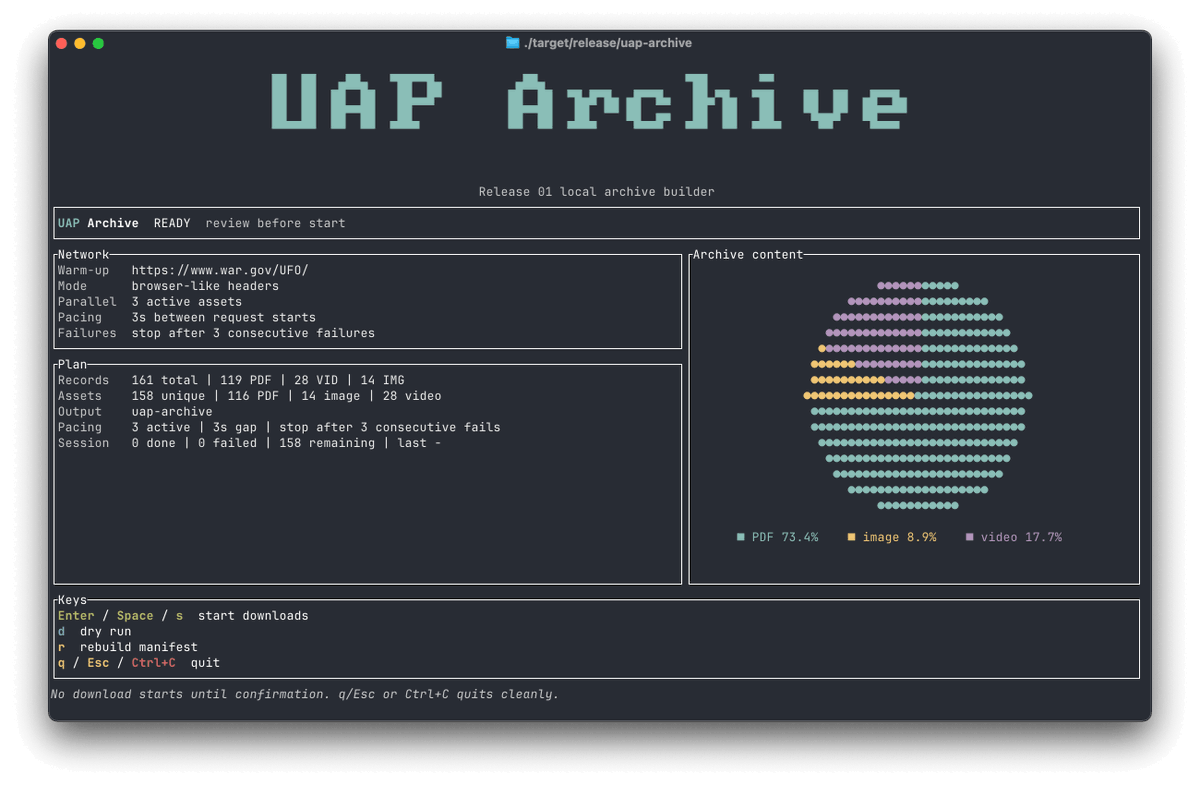Image resolution: width=1200 pixels, height=785 pixels.
Task: Click the 'quit' label in Keys
Action: point(205,663)
